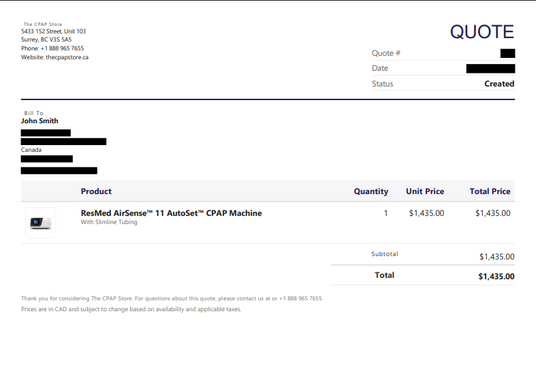Click the Unit Price column header

tap(425, 191)
